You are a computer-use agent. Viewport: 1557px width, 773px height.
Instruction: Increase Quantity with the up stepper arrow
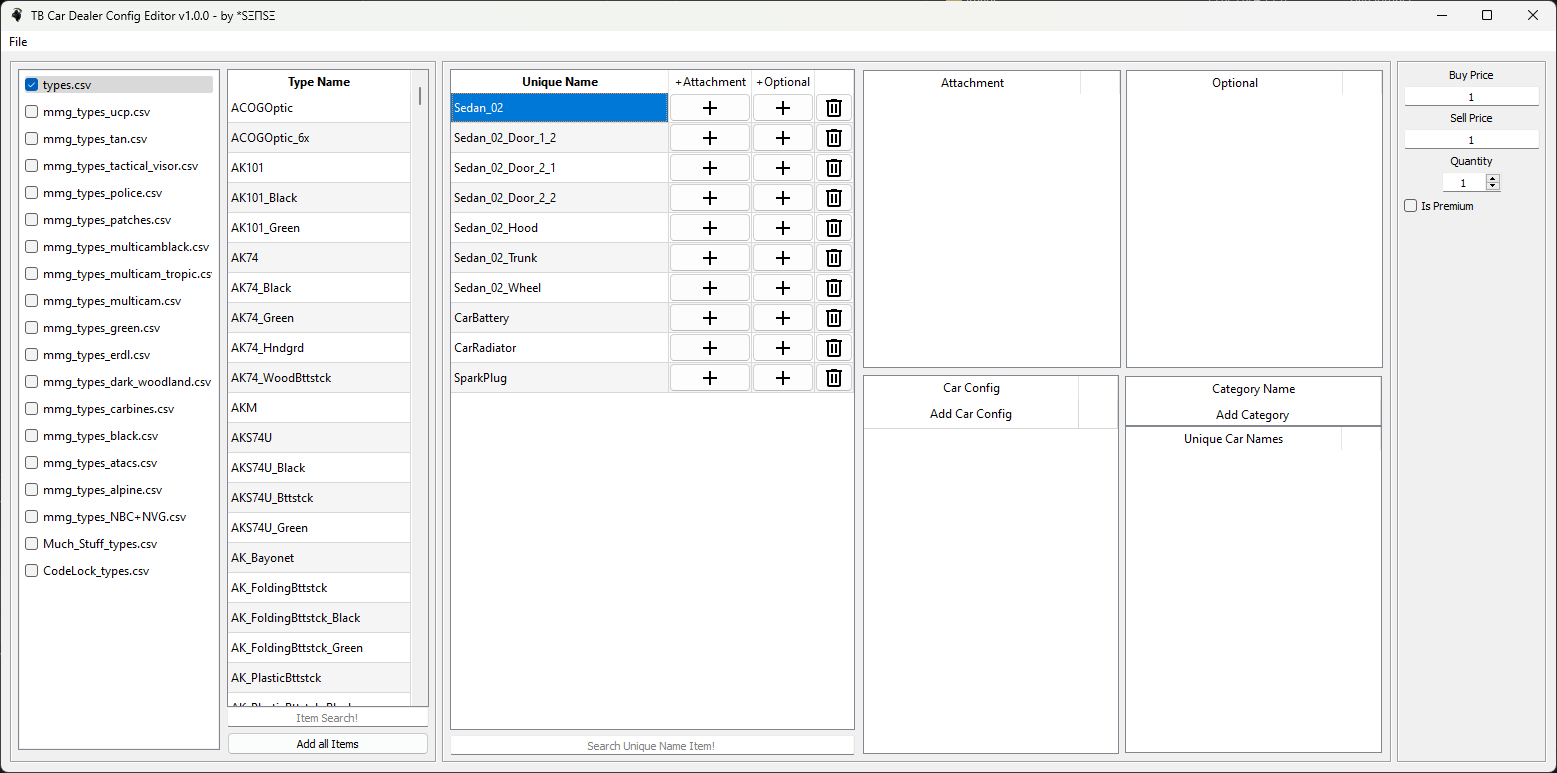[x=1493, y=179]
